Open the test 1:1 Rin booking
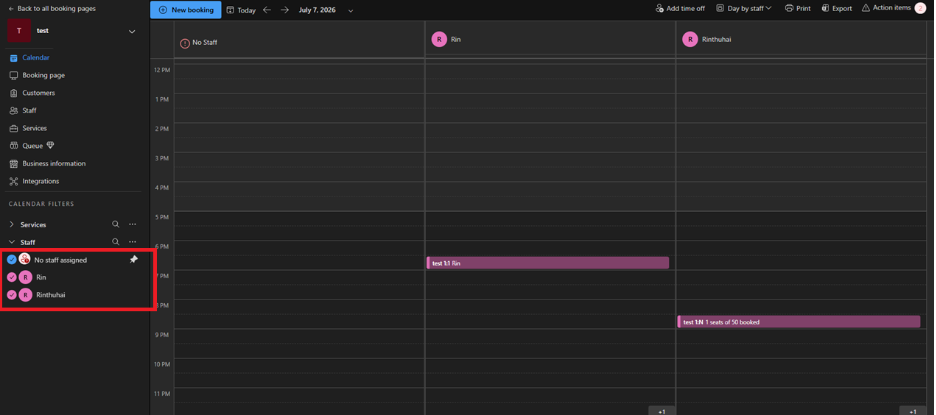Screen dimensions: 936x415 pyautogui.click(x=547, y=263)
